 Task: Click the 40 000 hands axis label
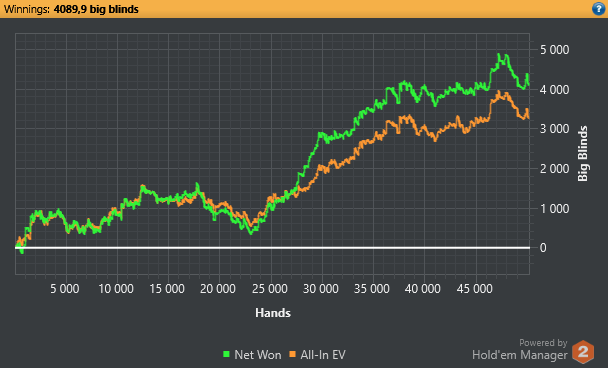click(x=423, y=289)
